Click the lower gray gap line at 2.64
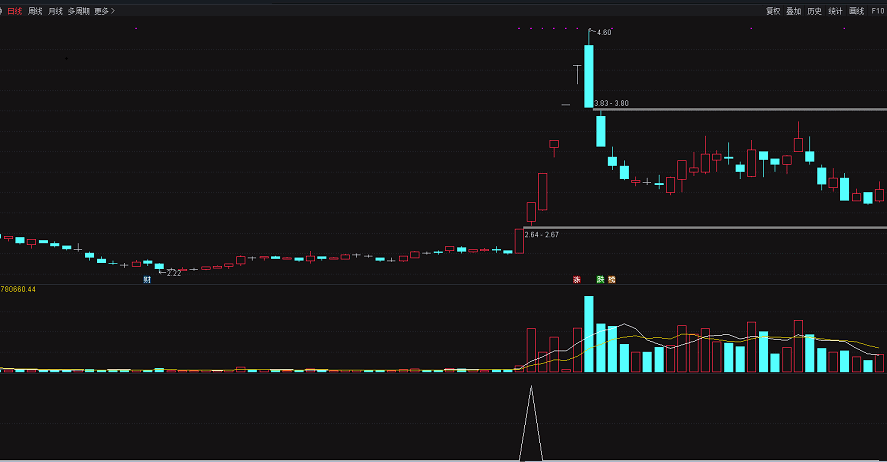The height and width of the screenshot is (462, 887). [x=705, y=228]
